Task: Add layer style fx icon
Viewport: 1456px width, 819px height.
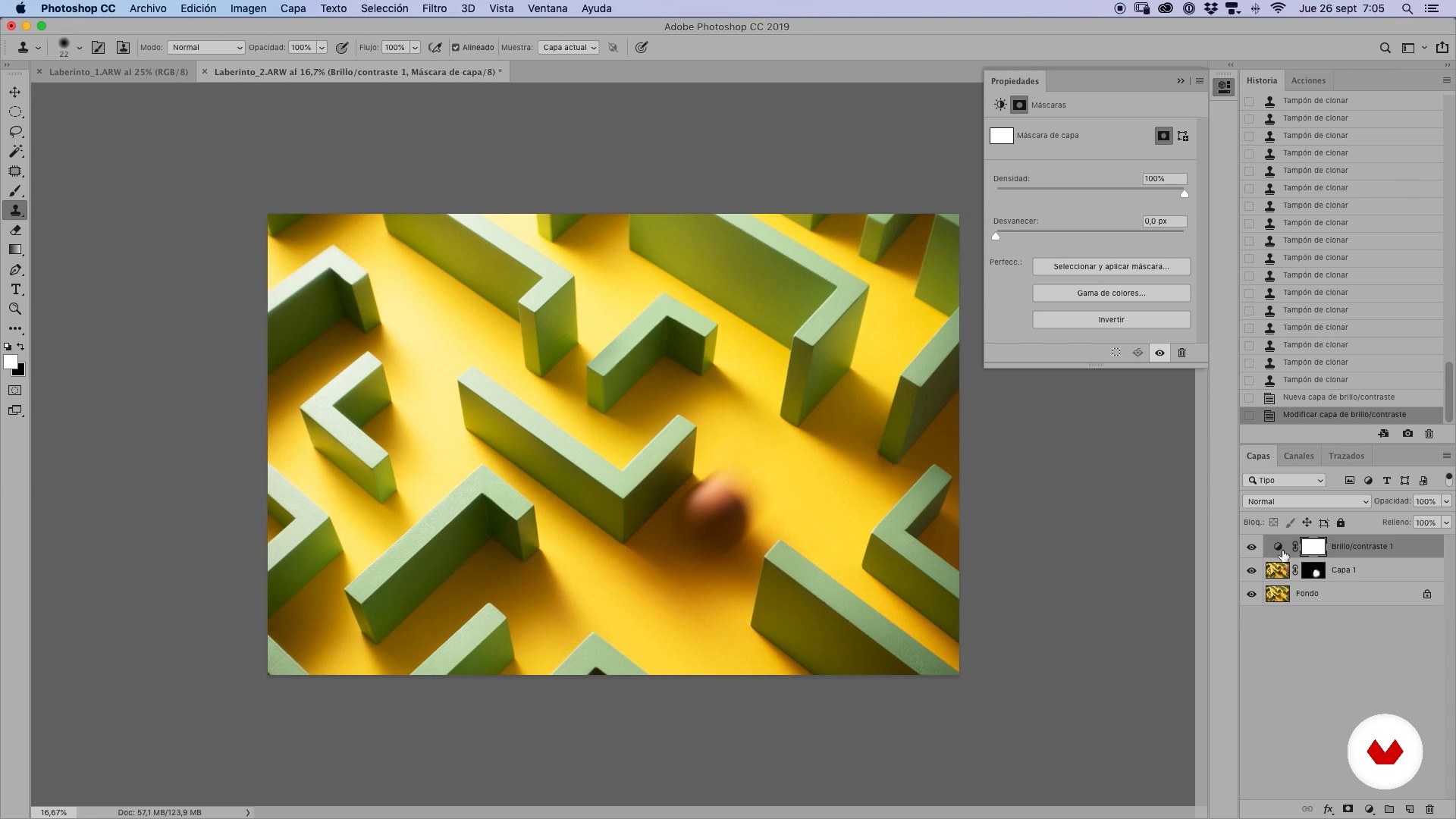Action: point(1329,809)
